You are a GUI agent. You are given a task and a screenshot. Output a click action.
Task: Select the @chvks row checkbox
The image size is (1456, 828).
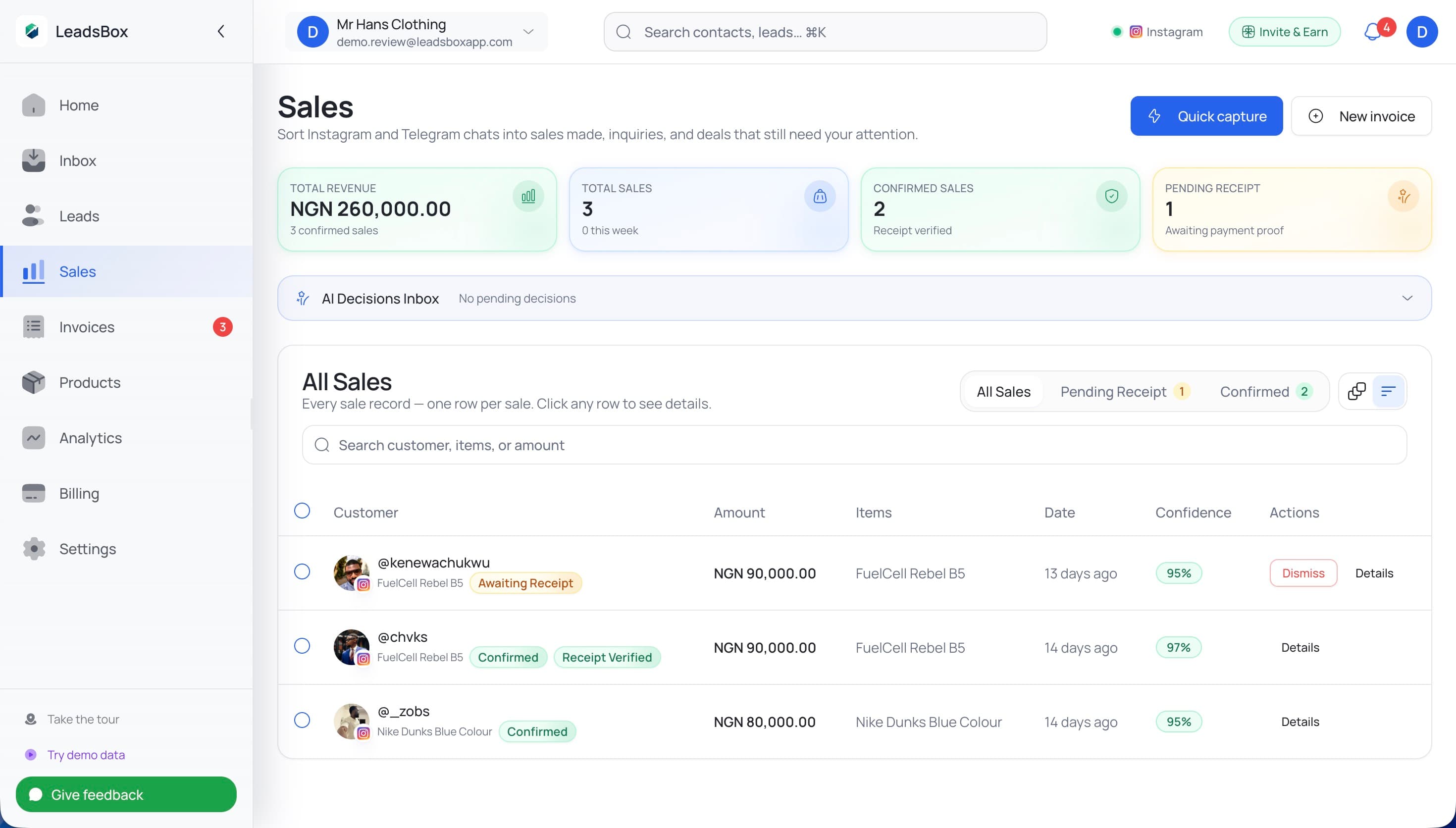[302, 646]
